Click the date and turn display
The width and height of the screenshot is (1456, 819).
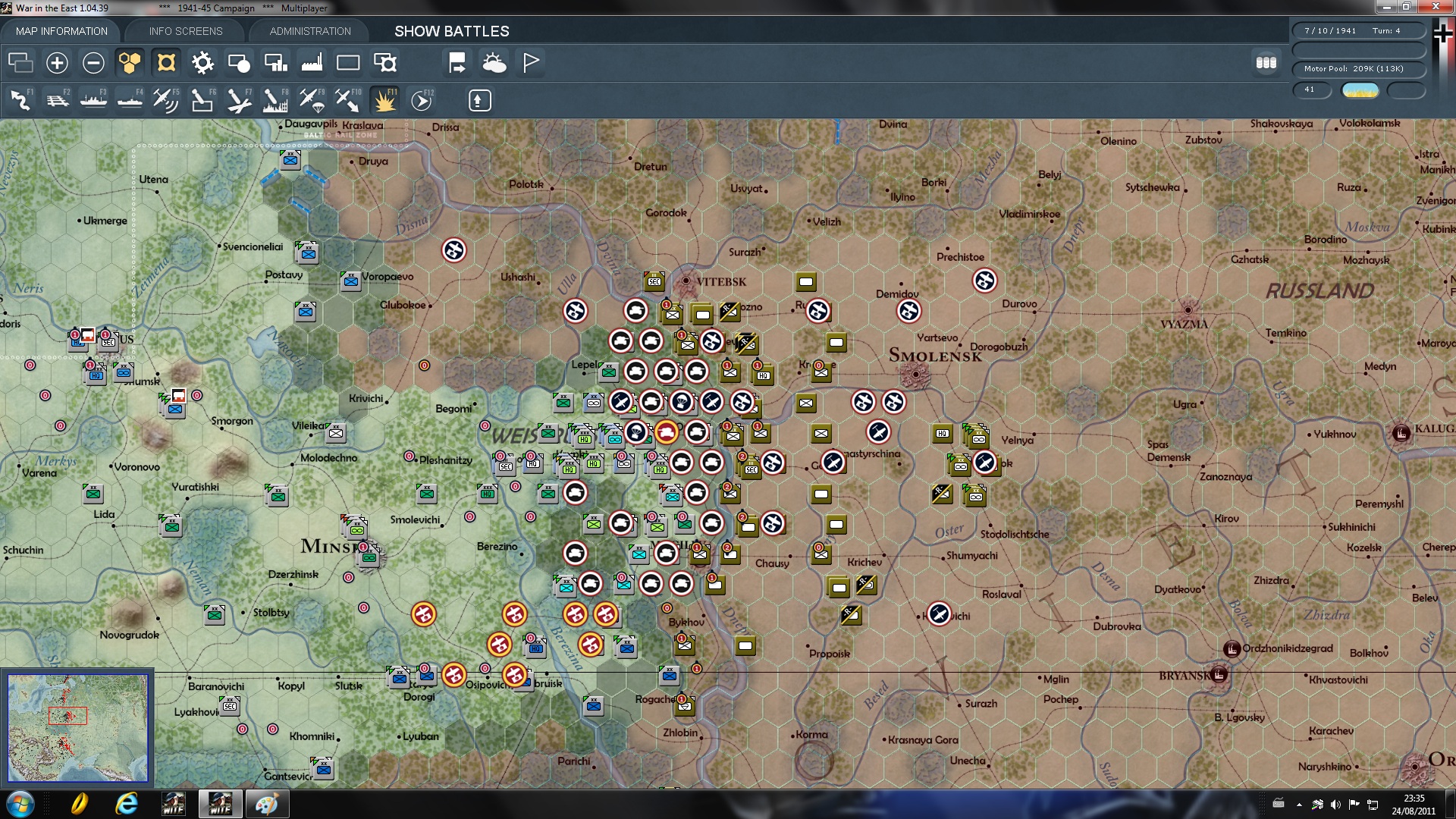(x=1359, y=31)
